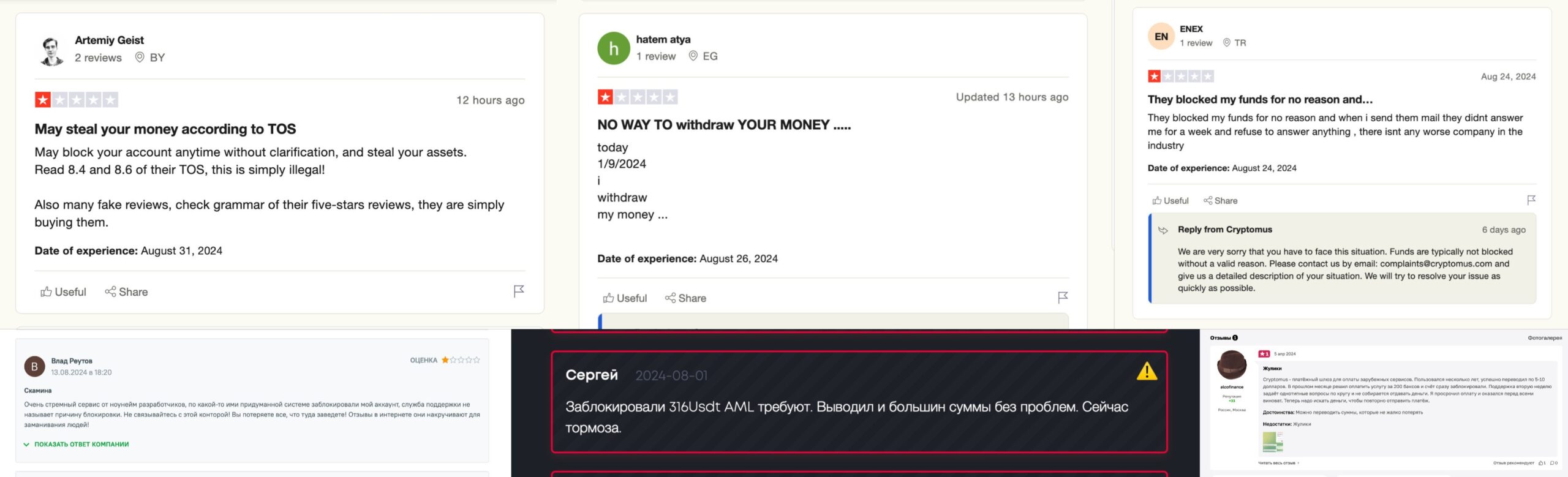Share Artemiy Geist's review
The width and height of the screenshot is (1568, 477).
pos(126,292)
